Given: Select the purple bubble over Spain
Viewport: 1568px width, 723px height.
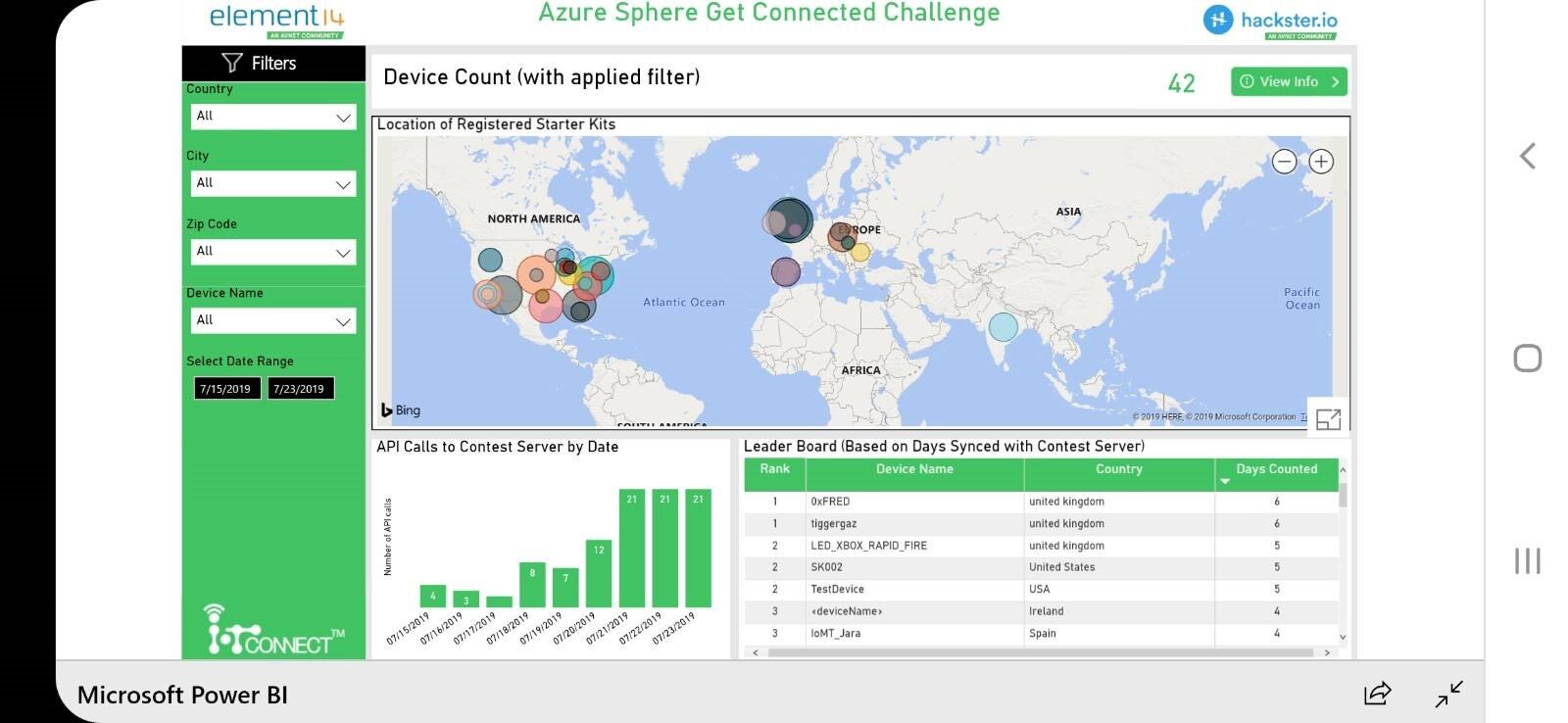Looking at the screenshot, I should pos(785,271).
